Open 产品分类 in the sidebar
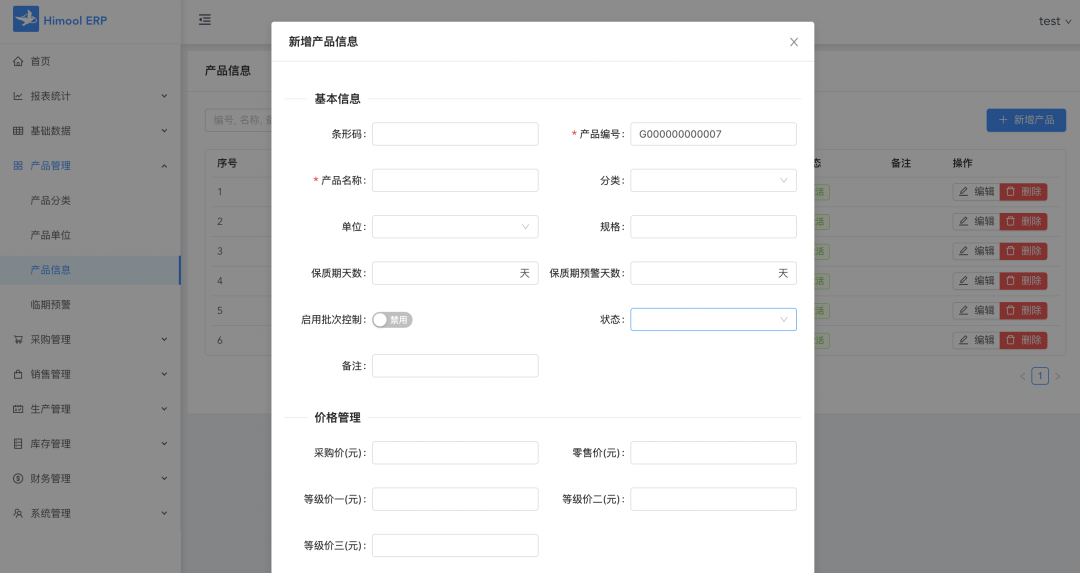 [x=51, y=201]
